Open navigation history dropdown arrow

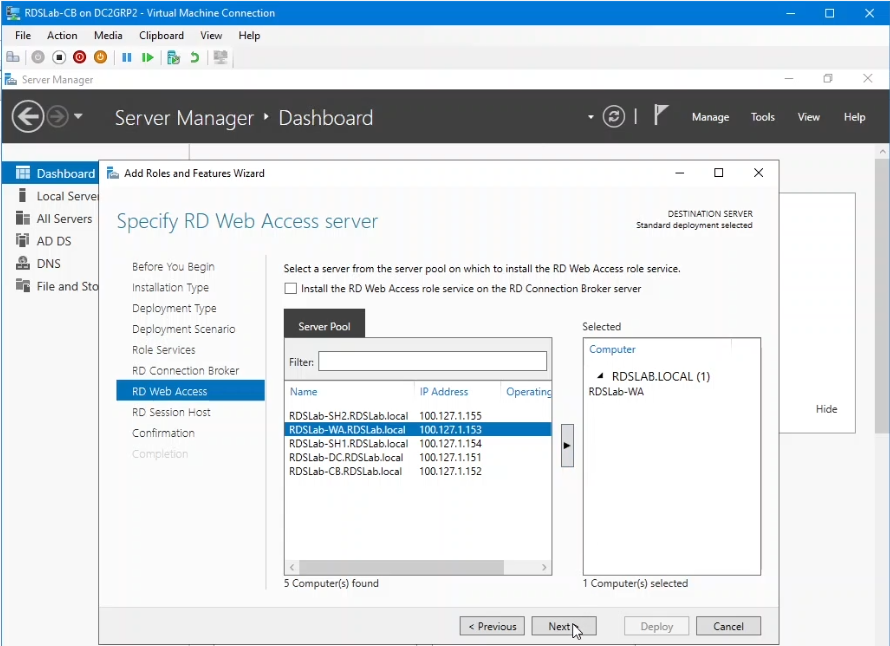(x=78, y=116)
